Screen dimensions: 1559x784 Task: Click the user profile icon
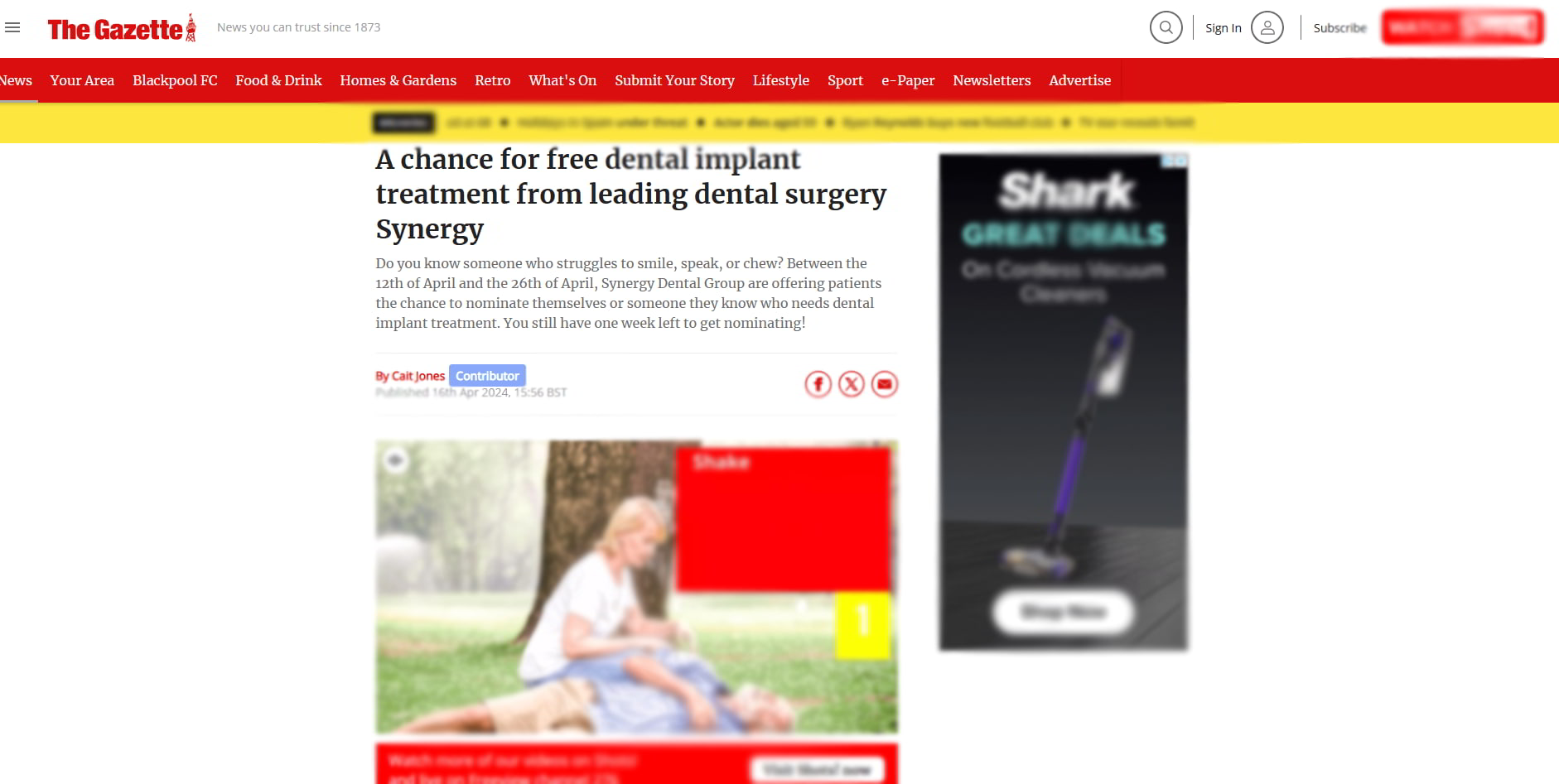pos(1267,27)
